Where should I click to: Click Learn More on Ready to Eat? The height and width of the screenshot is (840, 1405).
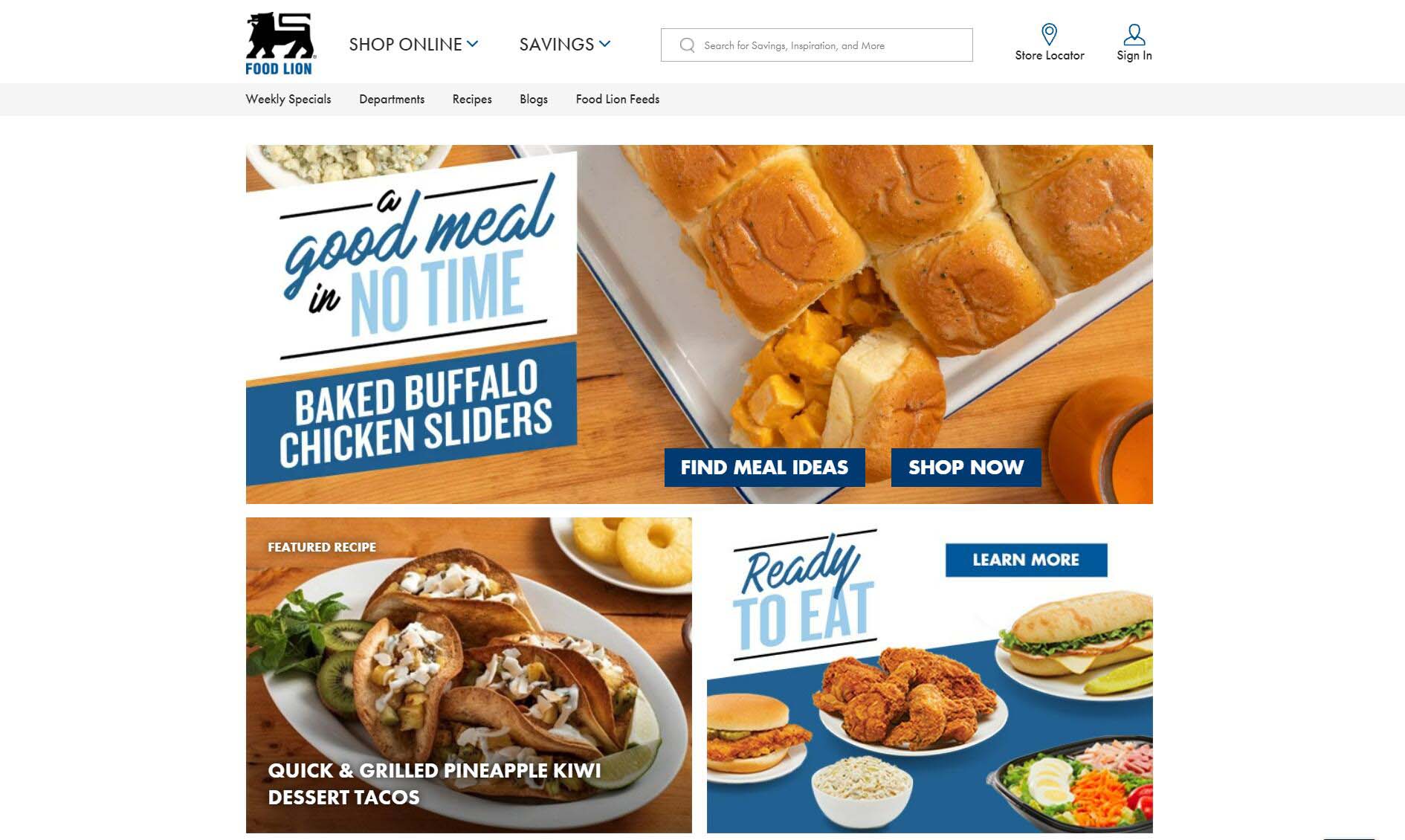click(1026, 560)
